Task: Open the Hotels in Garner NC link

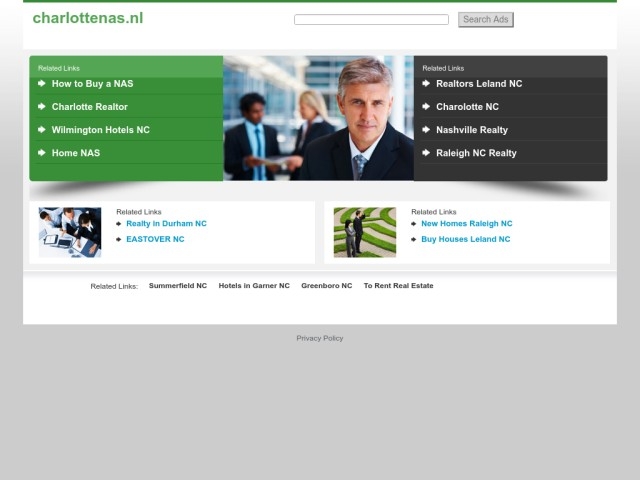Action: tap(254, 286)
